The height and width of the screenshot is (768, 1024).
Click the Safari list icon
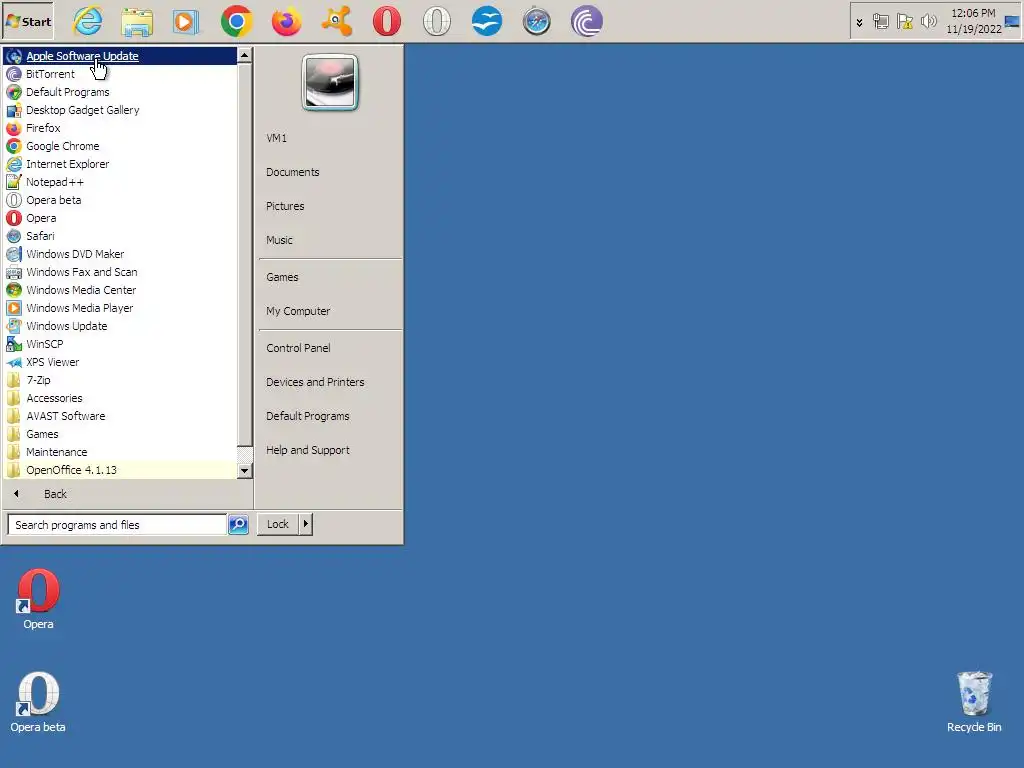(14, 236)
